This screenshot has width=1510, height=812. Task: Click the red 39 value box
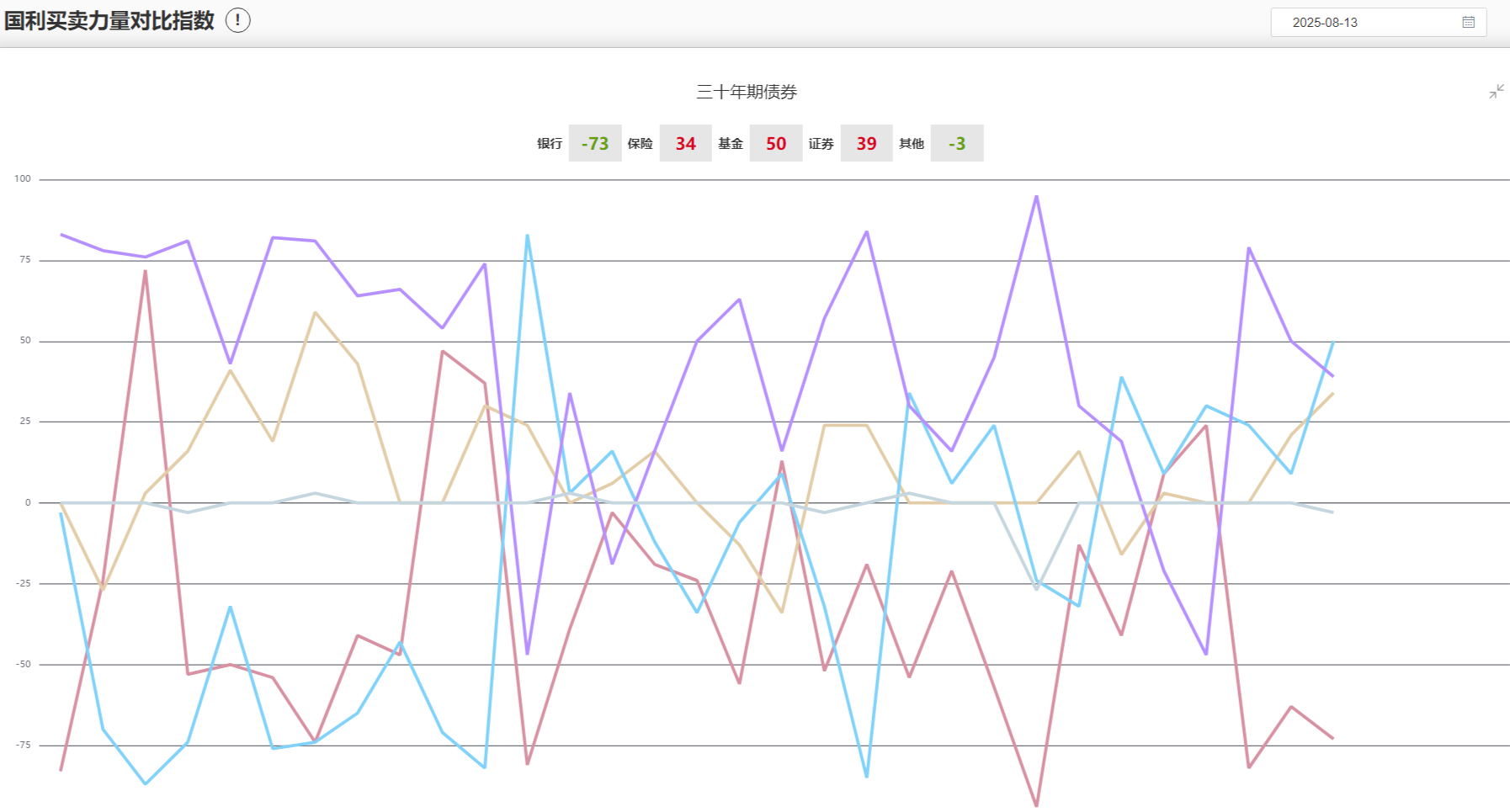coord(866,144)
